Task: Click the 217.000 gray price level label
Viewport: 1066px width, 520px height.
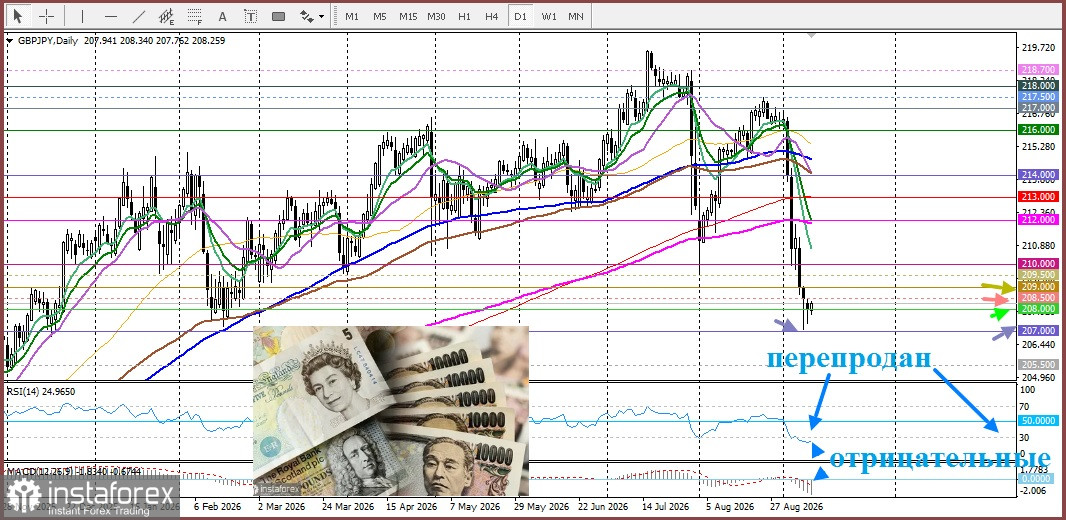Action: 1038,108
